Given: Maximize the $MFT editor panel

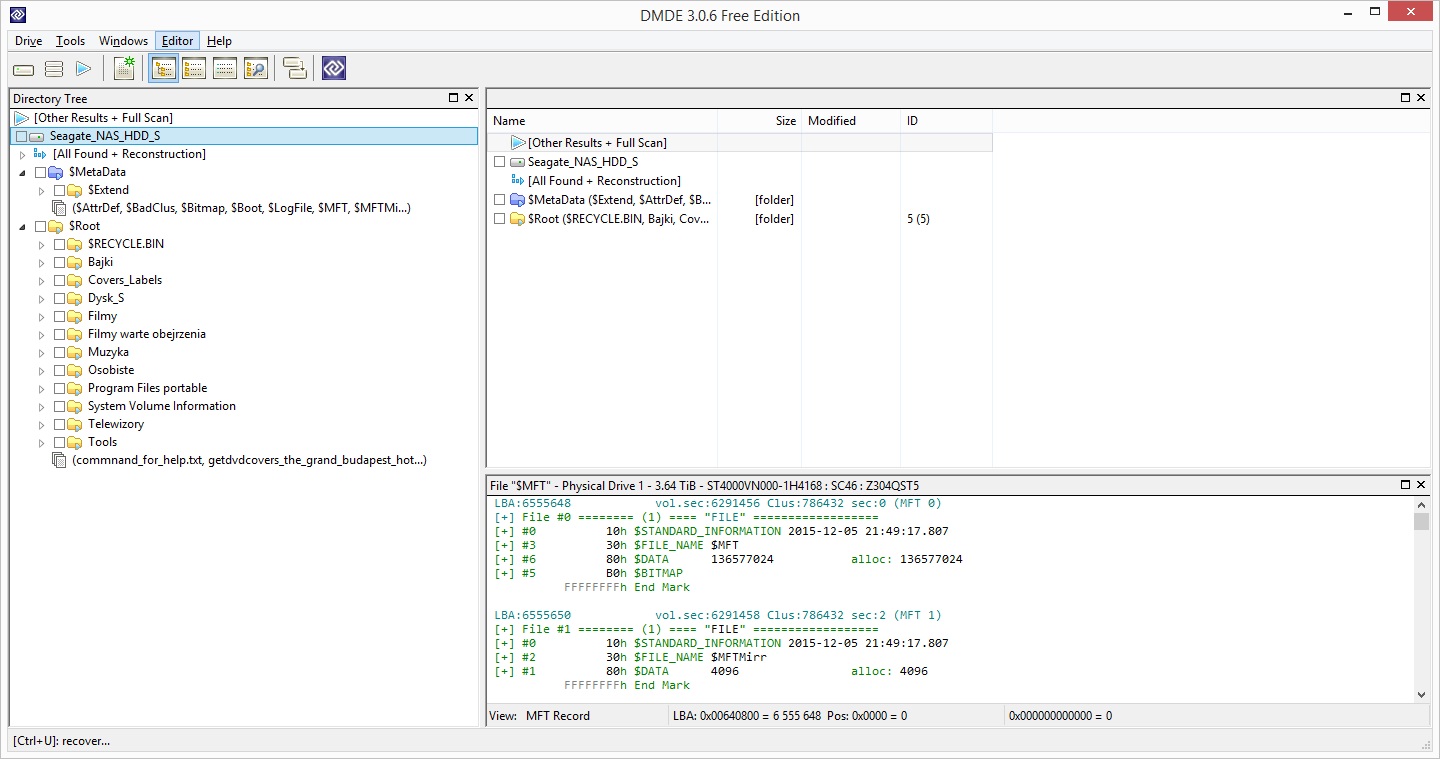Looking at the screenshot, I should pyautogui.click(x=1405, y=485).
